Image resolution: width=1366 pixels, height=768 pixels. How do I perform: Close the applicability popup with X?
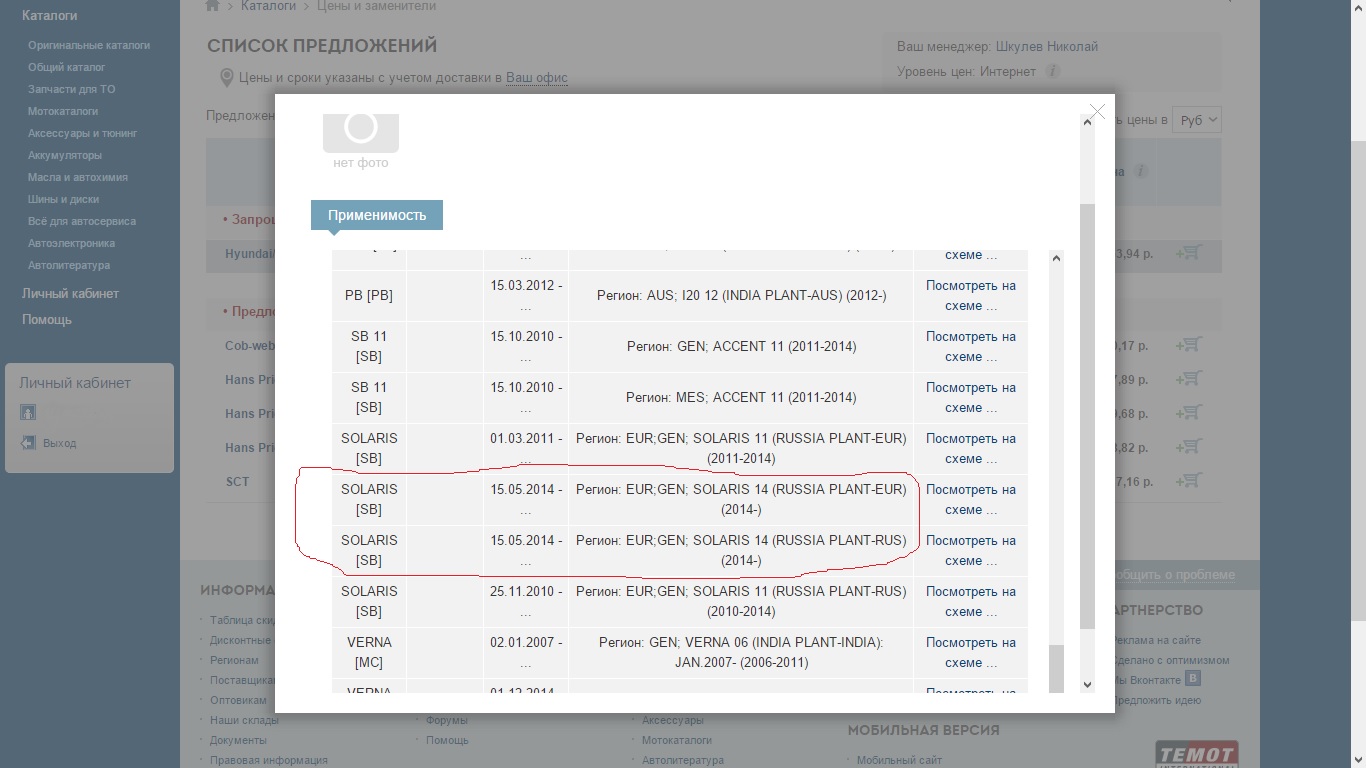pyautogui.click(x=1097, y=112)
